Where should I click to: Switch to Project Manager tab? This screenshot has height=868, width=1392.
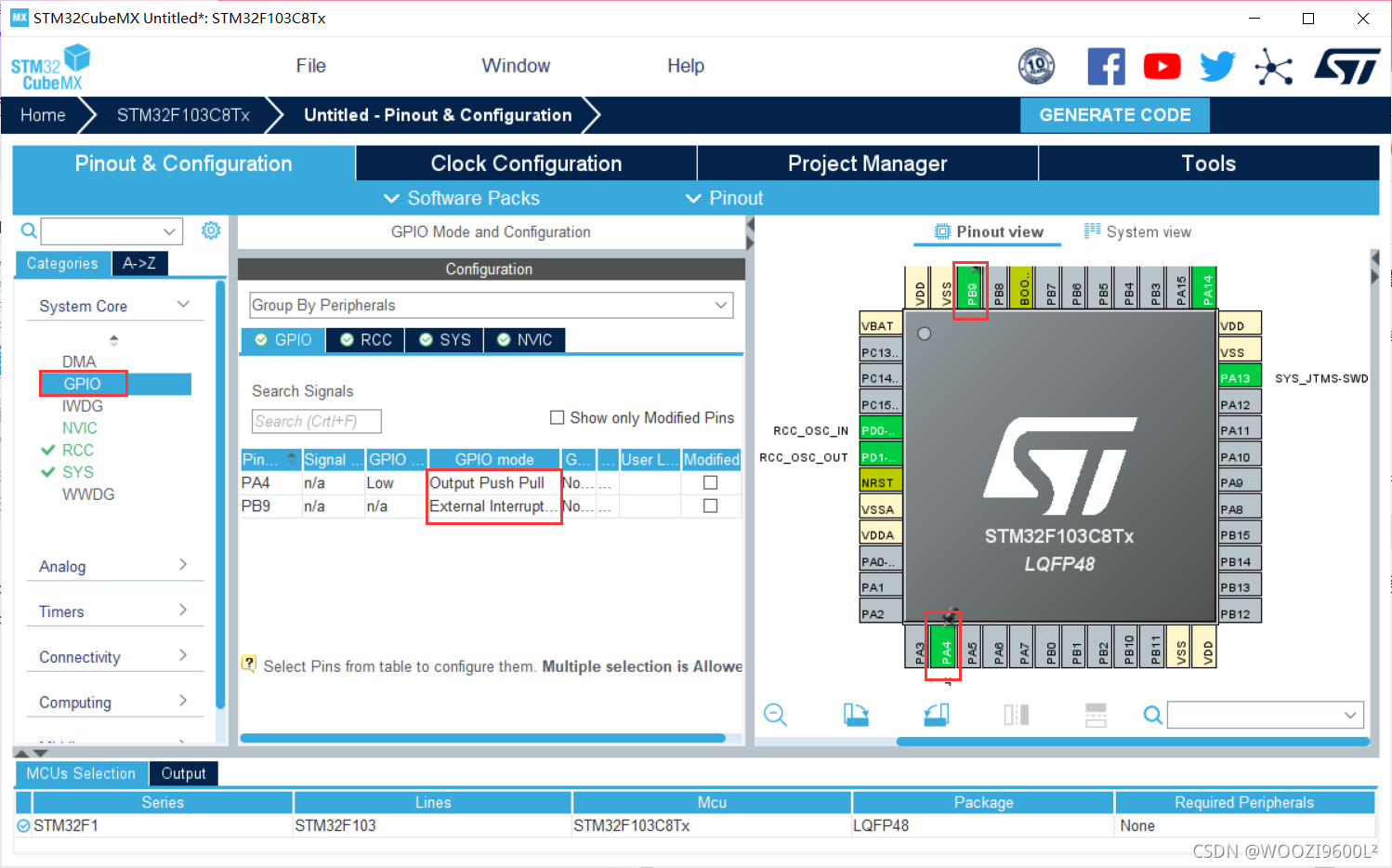pos(868,164)
